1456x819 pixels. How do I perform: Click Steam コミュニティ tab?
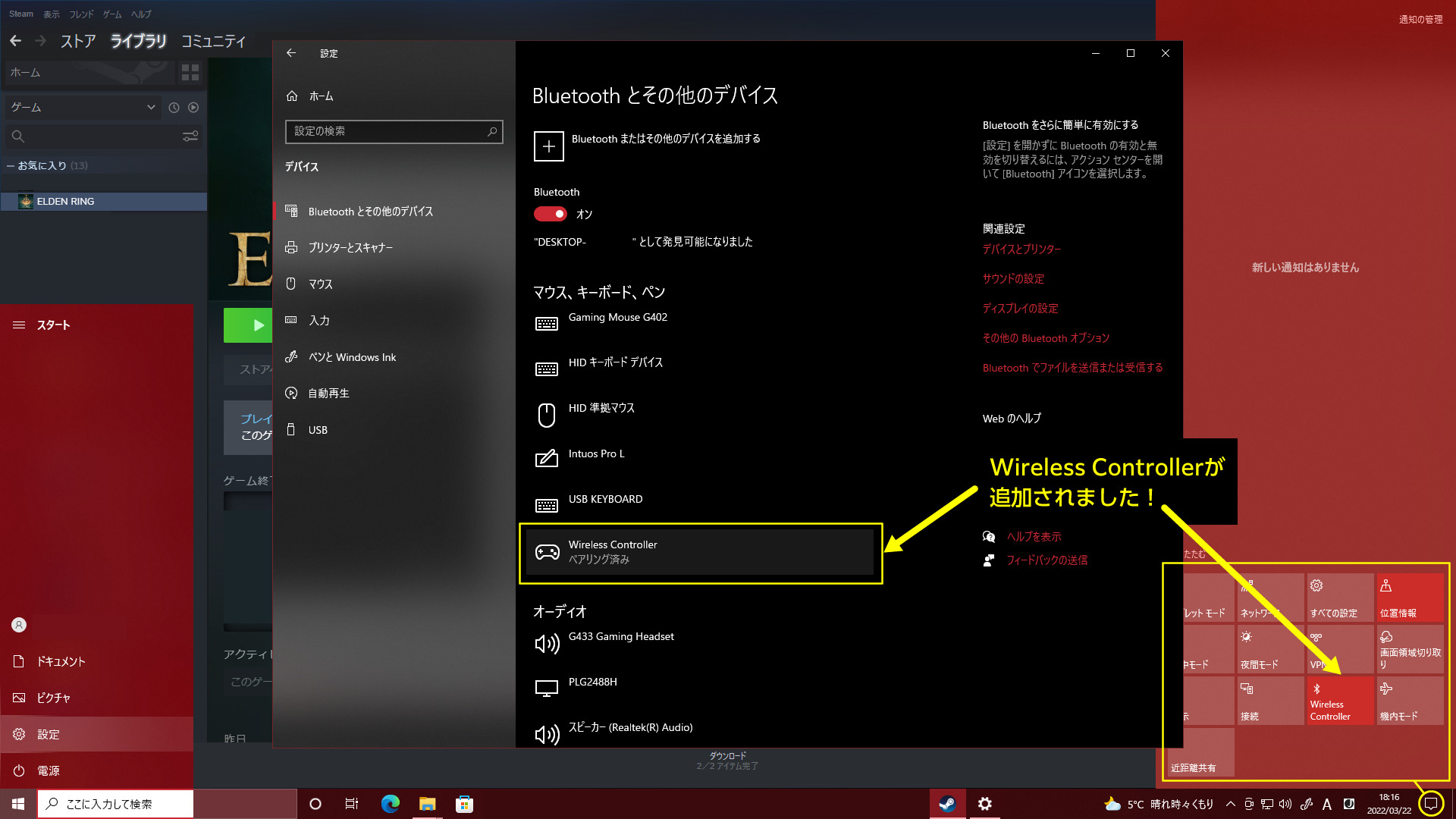coord(214,41)
